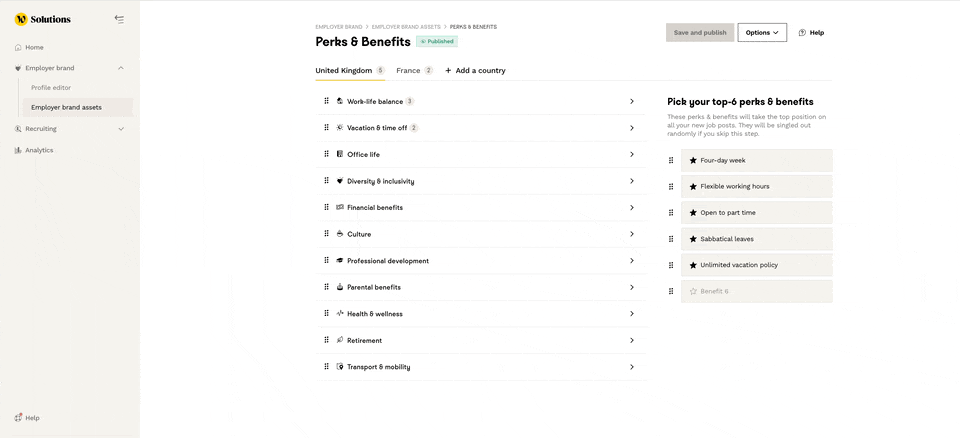Expand the Work-life balance category chevron
The image size is (960, 438).
(x=632, y=101)
